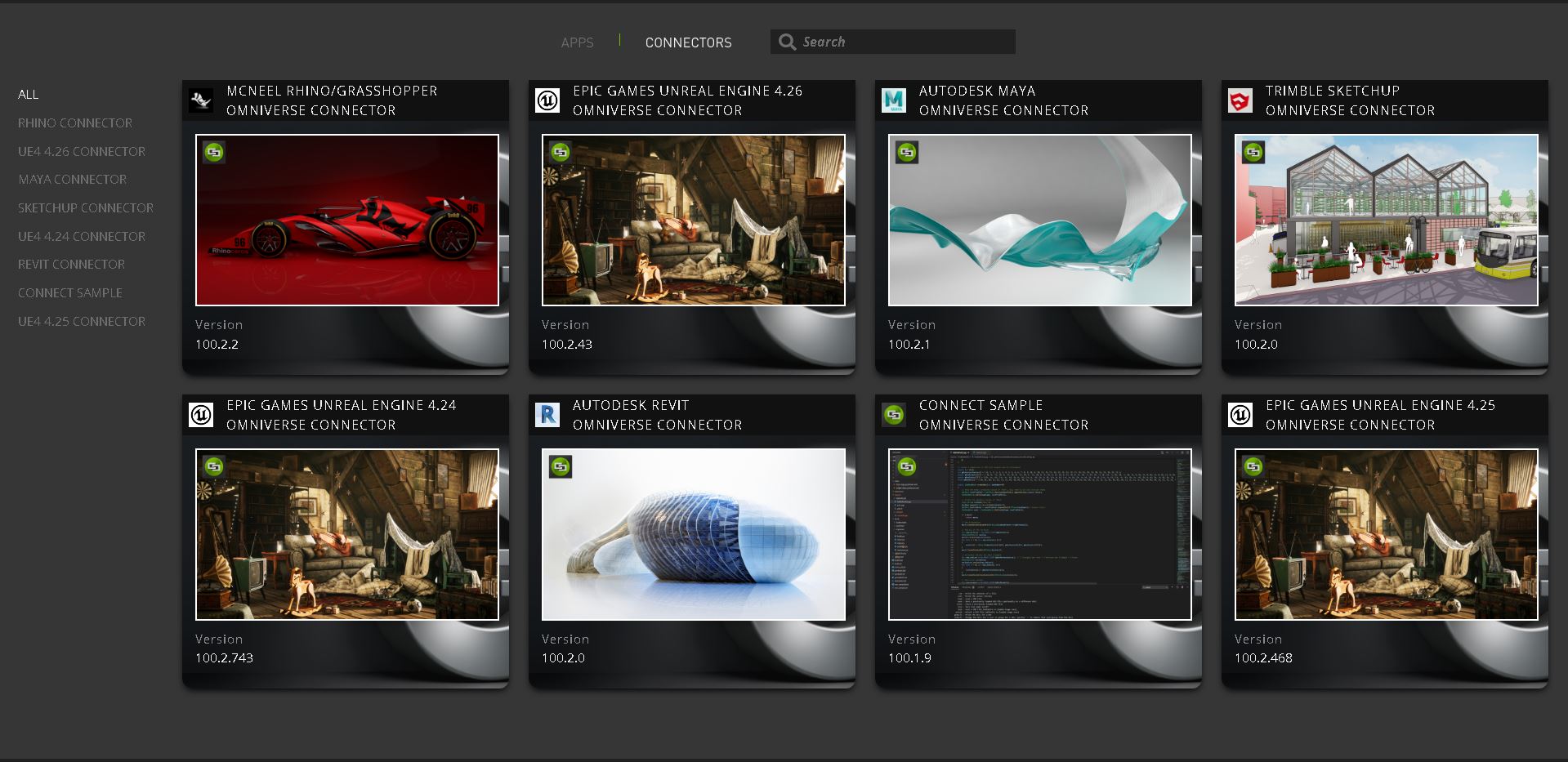
Task: Click green connector badge on Rhino thumbnail
Action: point(214,152)
